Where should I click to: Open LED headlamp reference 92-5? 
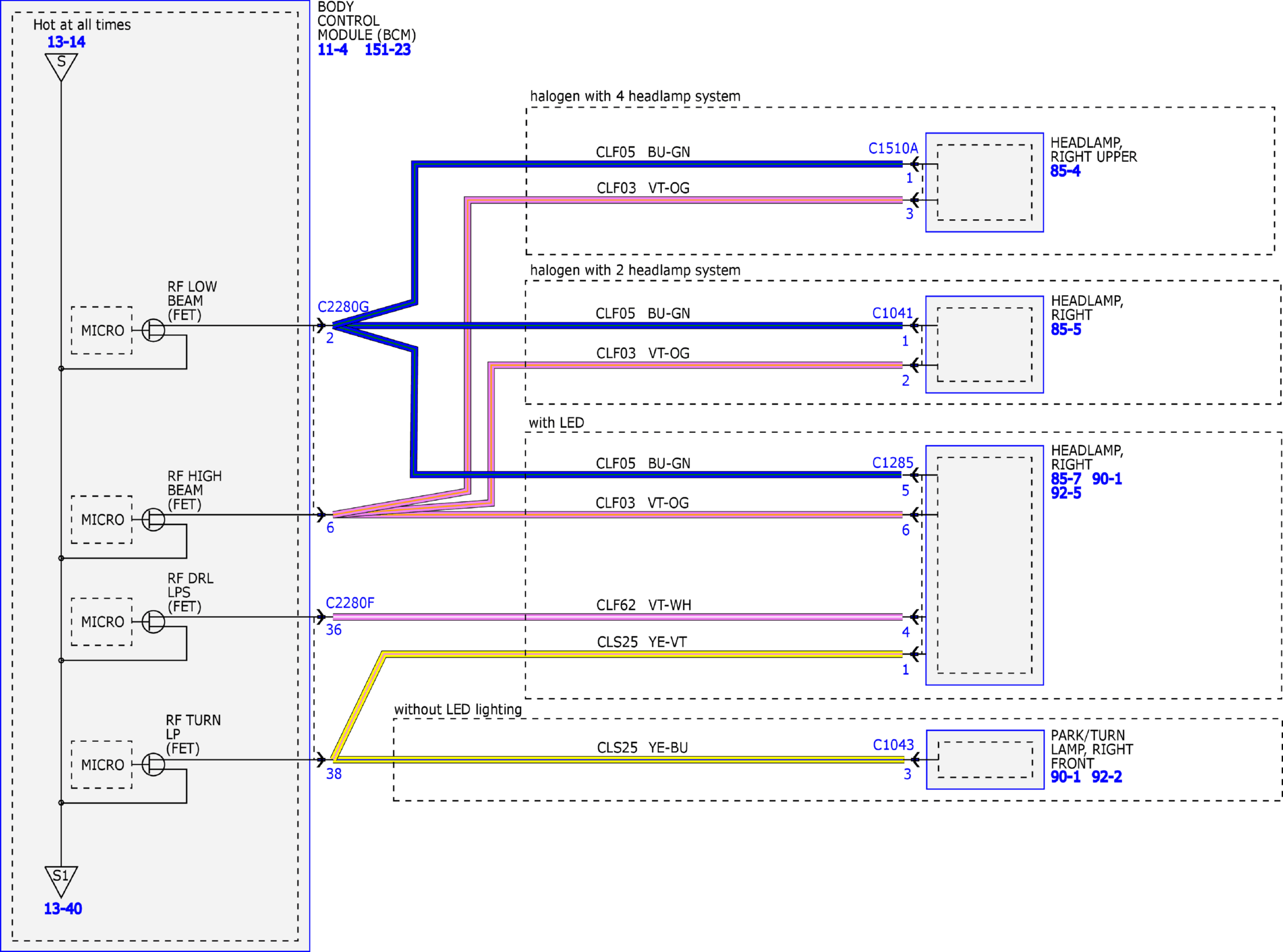coord(1066,493)
